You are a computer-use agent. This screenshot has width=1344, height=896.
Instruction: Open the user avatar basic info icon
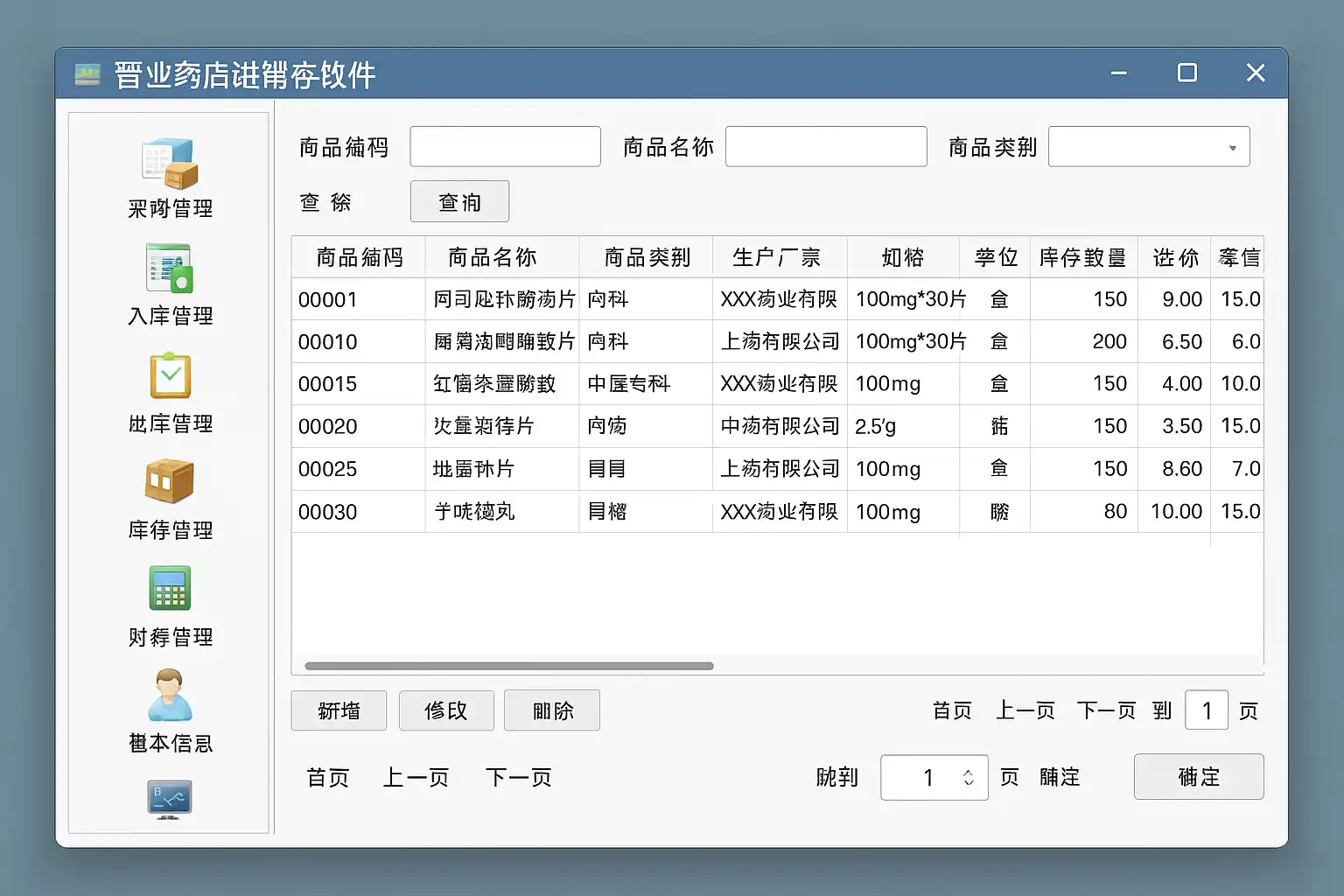(170, 695)
